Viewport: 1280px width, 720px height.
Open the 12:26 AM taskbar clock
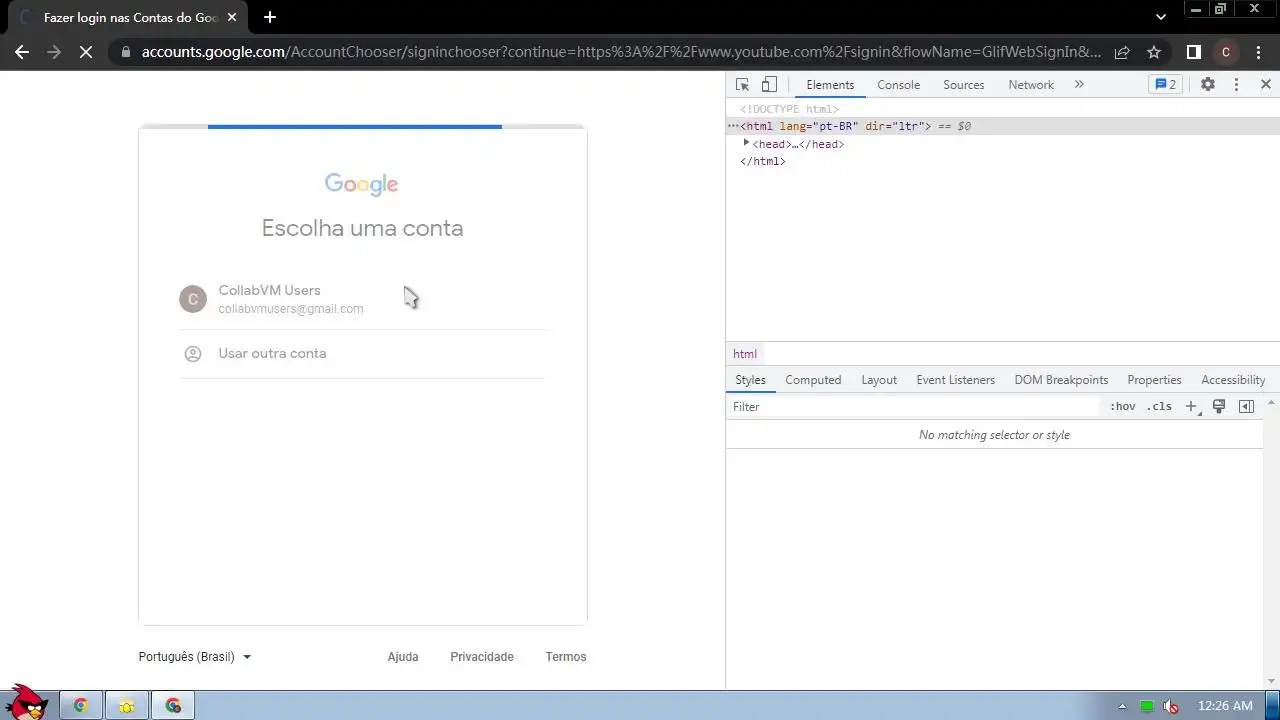point(1225,706)
